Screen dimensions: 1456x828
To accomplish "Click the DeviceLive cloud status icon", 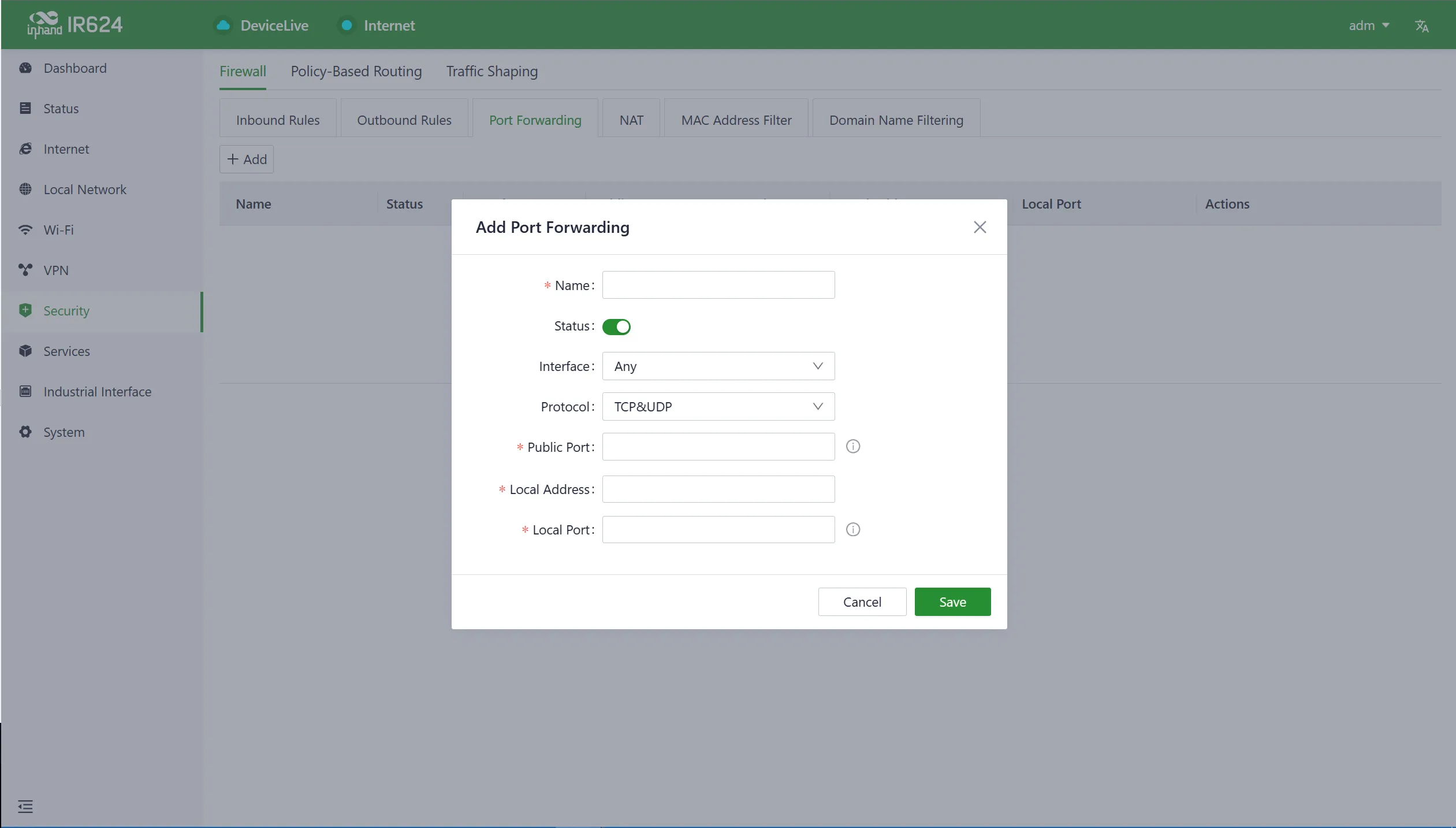I will point(223,25).
